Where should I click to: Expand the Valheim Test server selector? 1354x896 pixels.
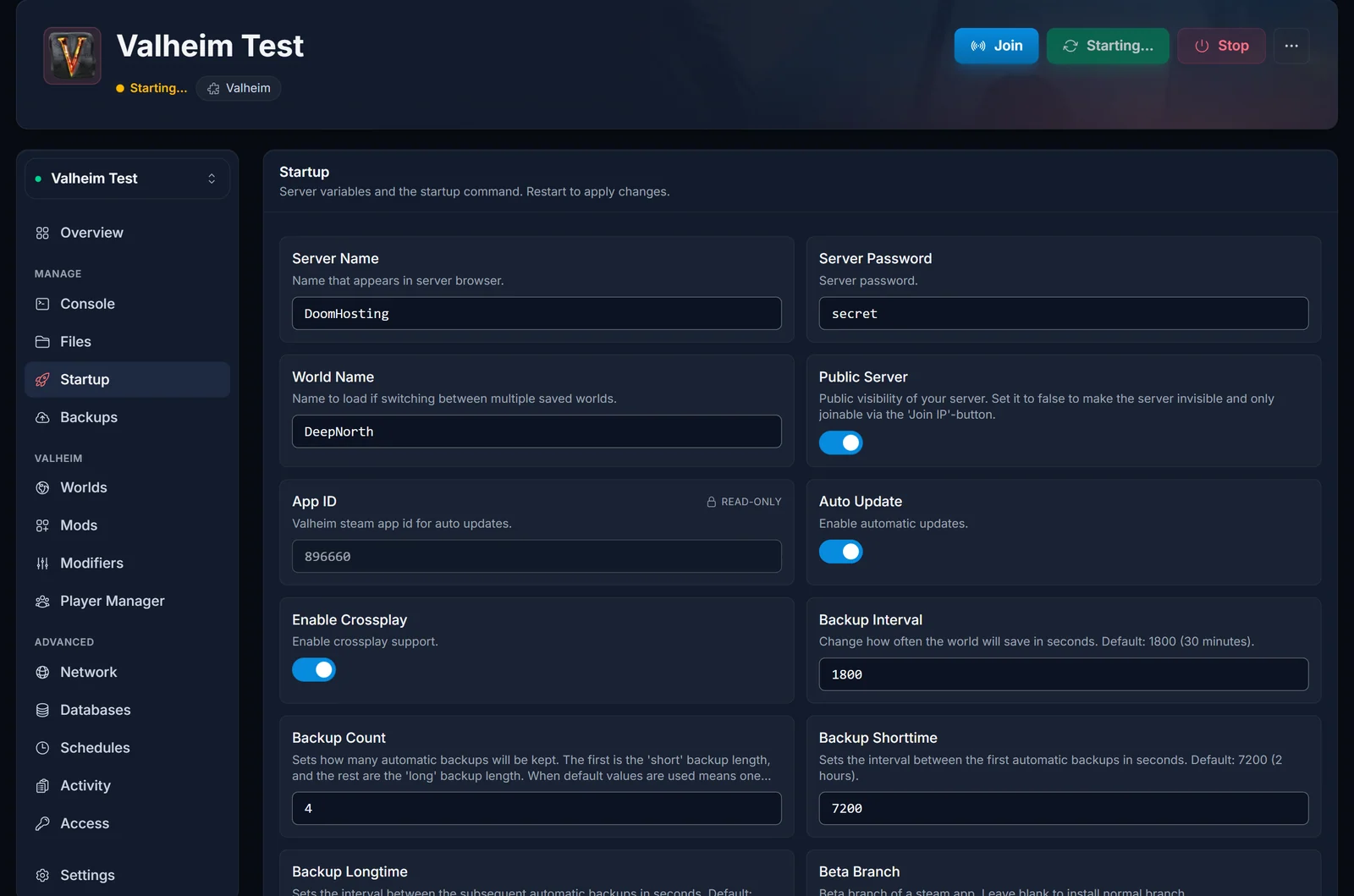coord(127,179)
